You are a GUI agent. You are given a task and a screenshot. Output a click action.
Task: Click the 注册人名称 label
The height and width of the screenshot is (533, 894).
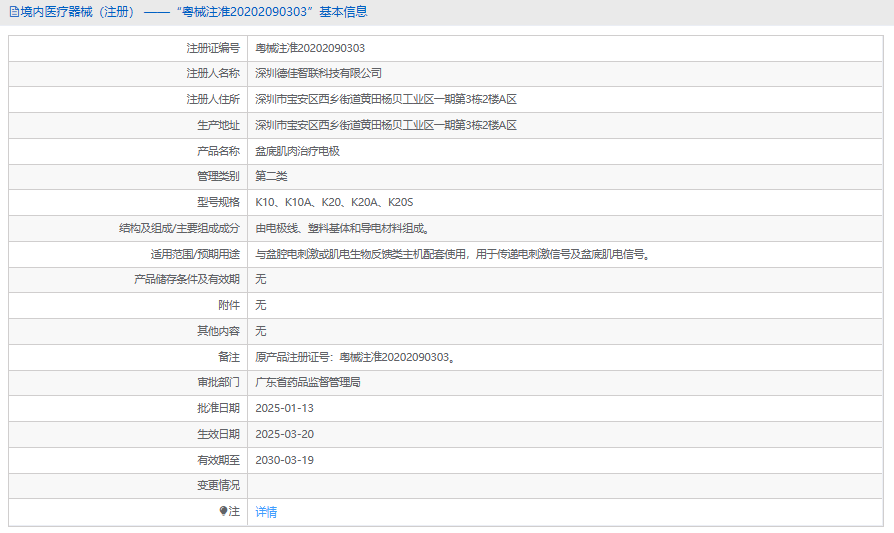(x=213, y=74)
